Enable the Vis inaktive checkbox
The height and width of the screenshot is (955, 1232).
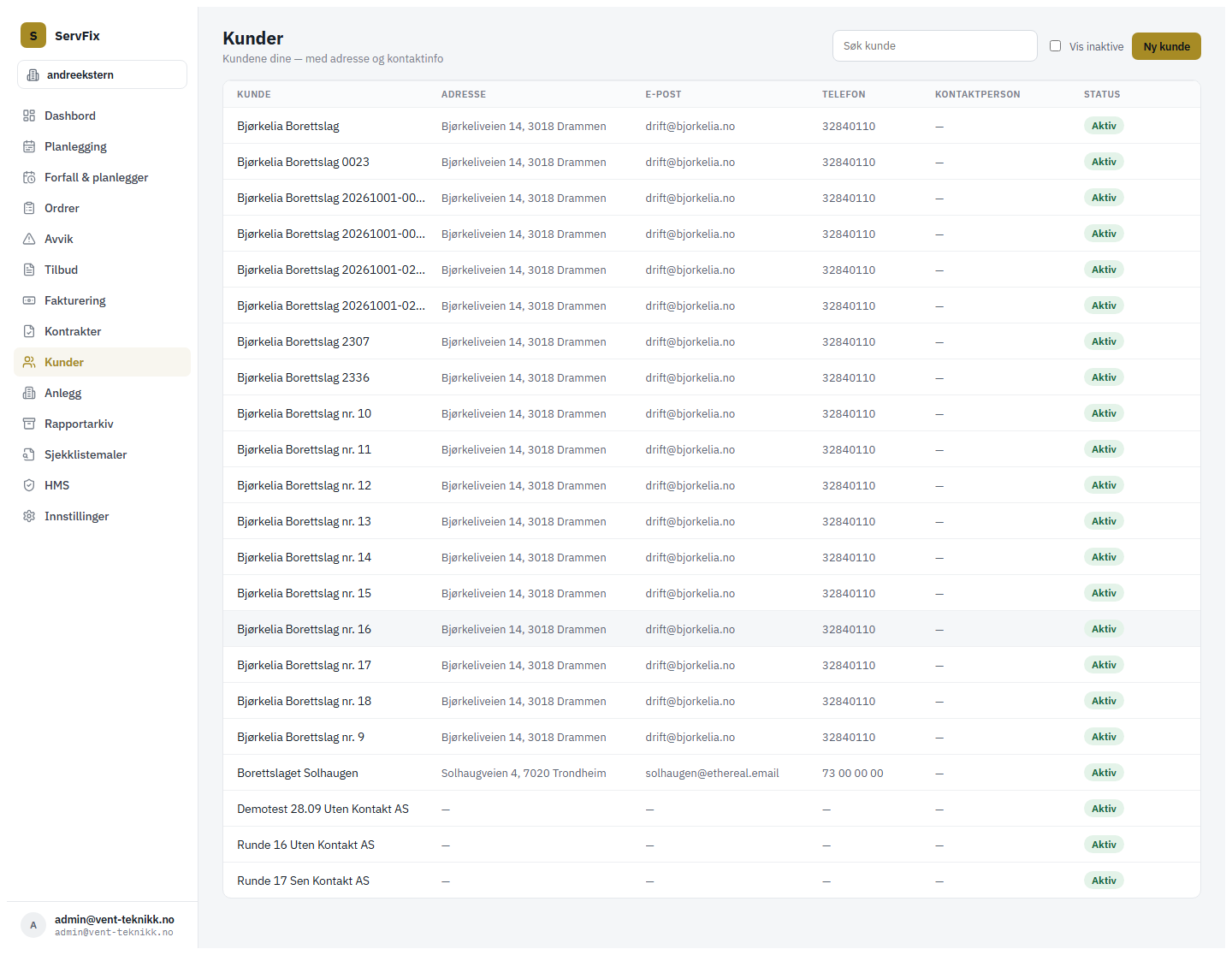pos(1055,46)
